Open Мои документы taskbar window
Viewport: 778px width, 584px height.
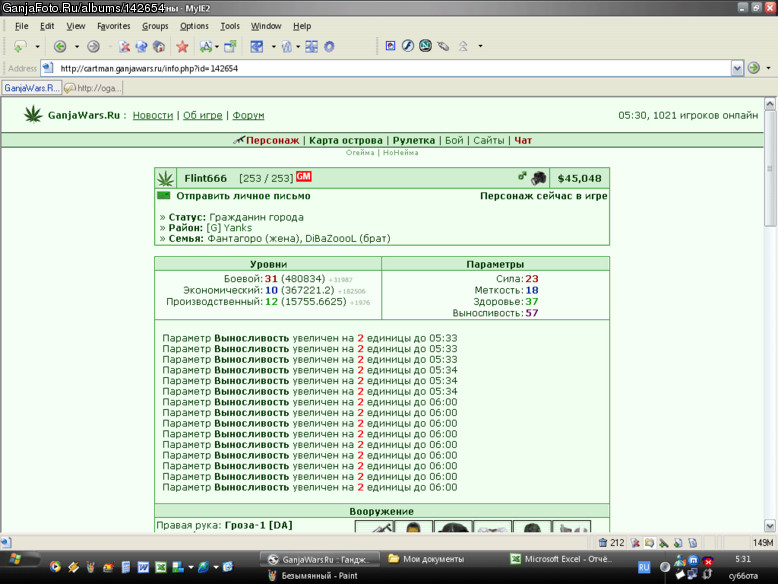point(427,559)
